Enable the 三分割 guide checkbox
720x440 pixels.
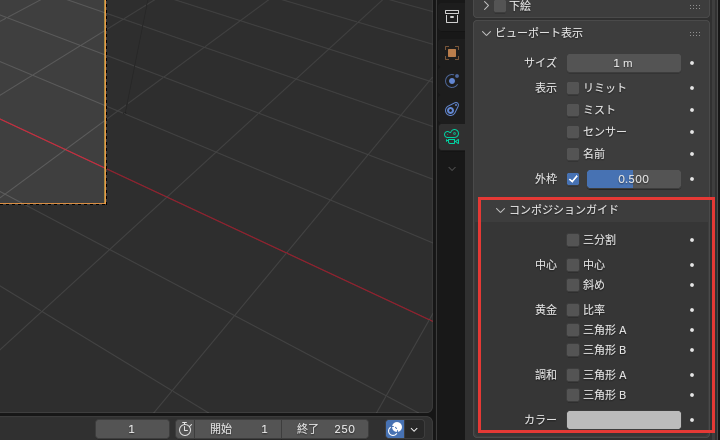[573, 240]
